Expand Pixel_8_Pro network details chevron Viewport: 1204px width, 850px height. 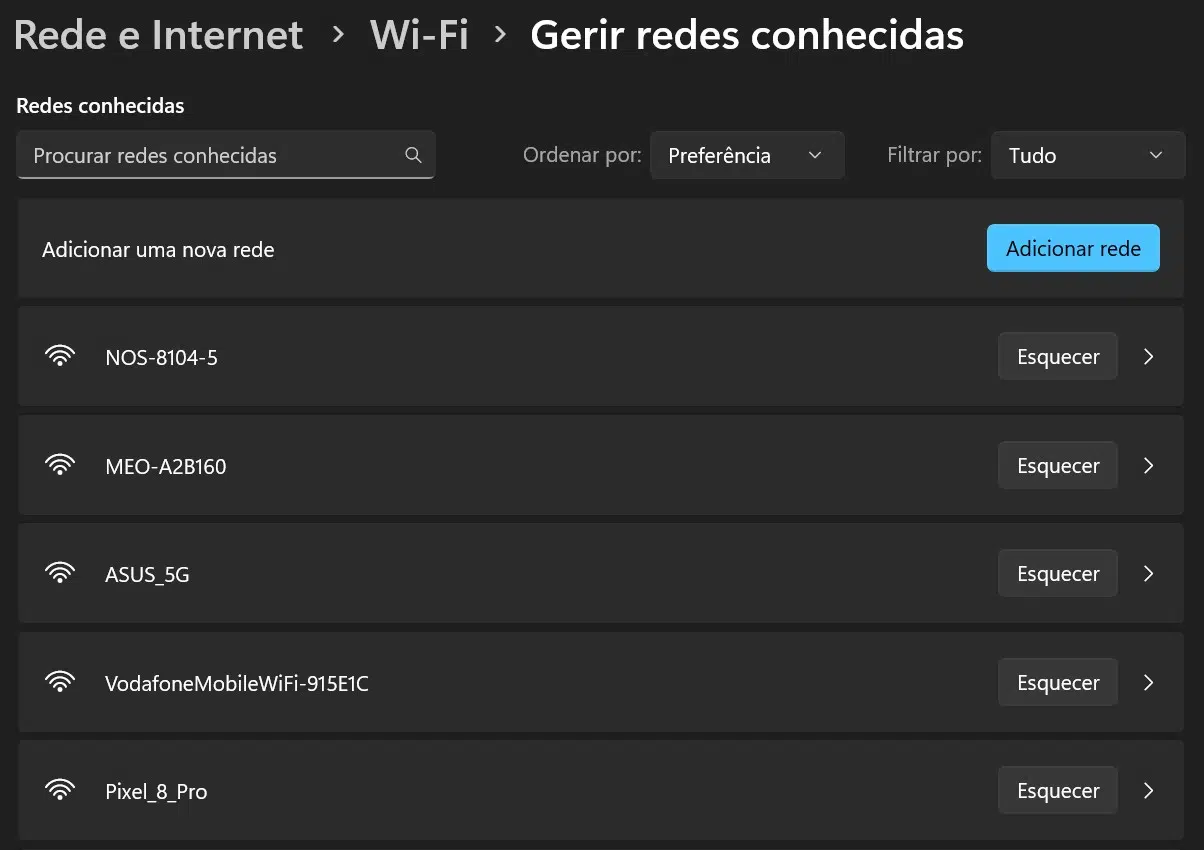click(x=1149, y=791)
